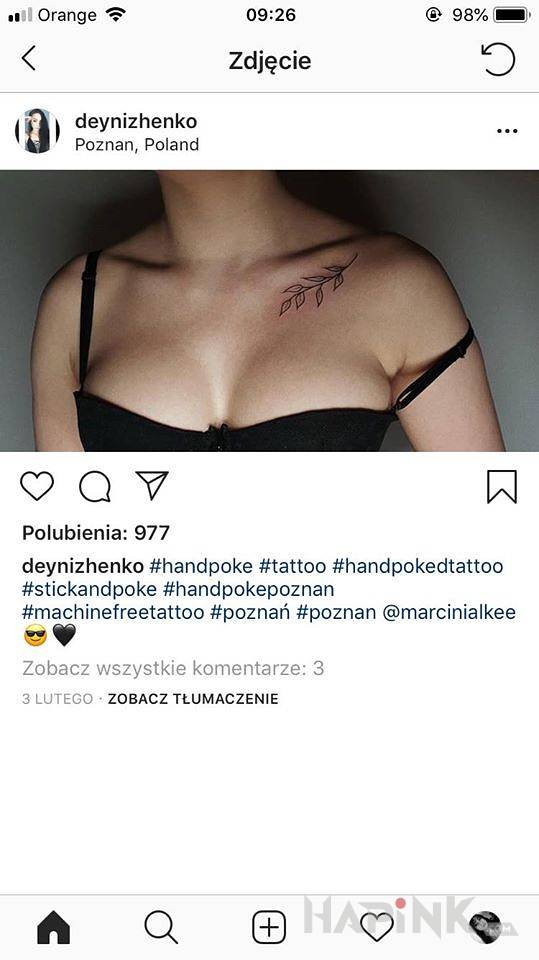Open activity heart tab in bottom bar
This screenshot has width=539, height=960.
377,927
